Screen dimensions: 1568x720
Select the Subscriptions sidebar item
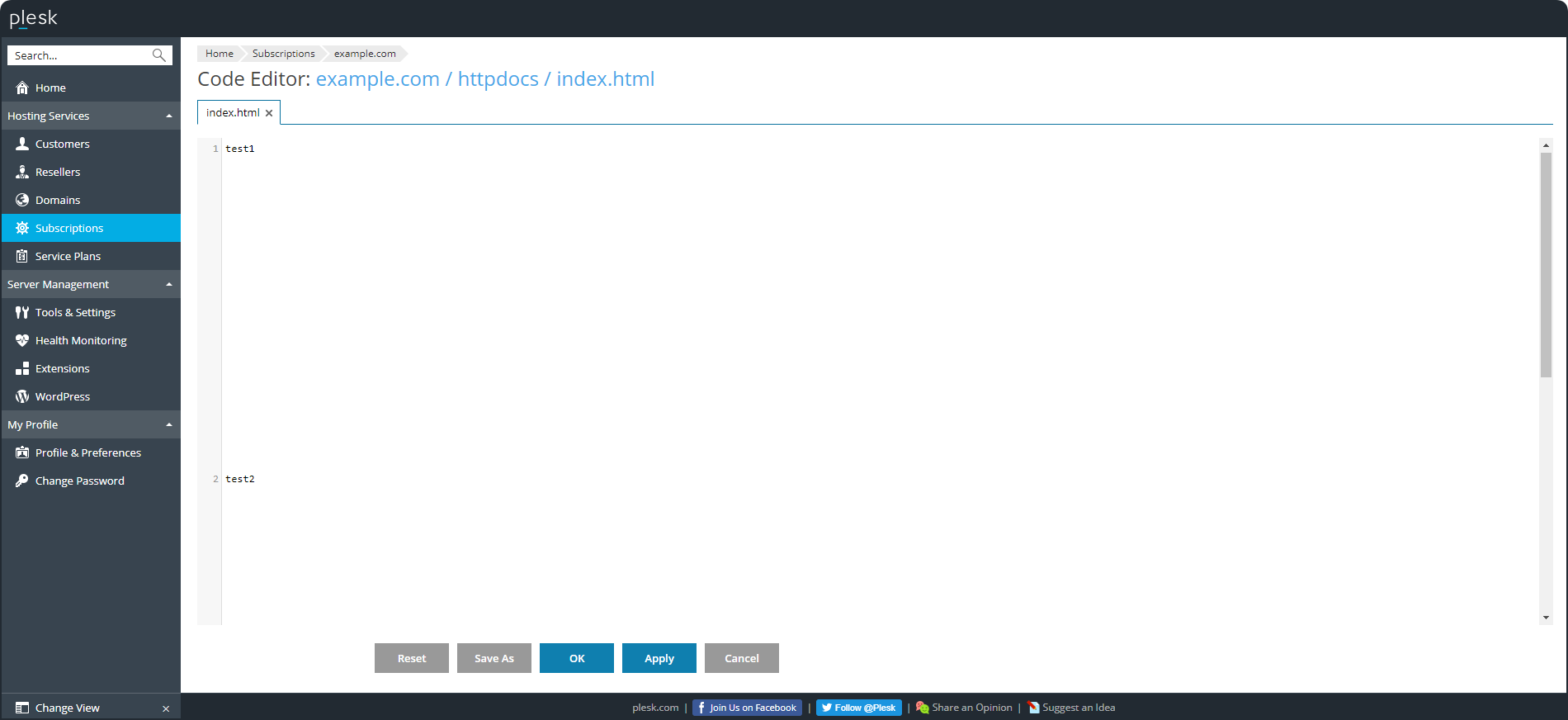(x=69, y=228)
